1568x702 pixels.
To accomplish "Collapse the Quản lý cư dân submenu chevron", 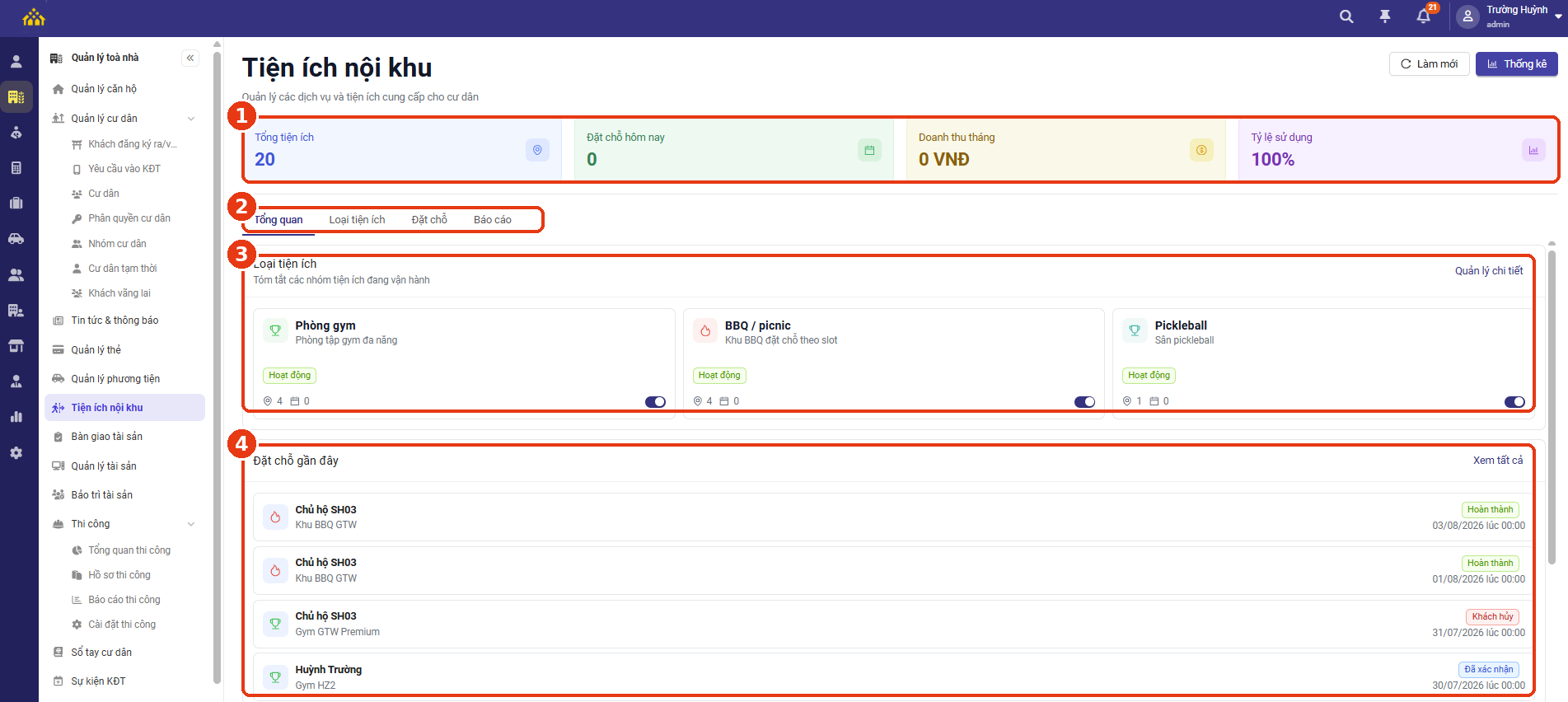I will point(191,119).
